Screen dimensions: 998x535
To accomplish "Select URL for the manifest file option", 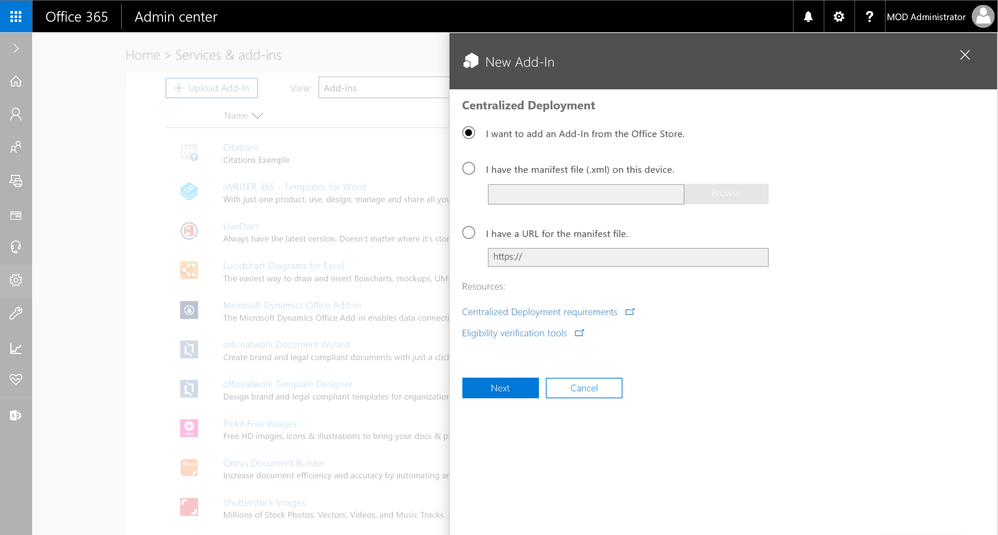I will tap(469, 233).
